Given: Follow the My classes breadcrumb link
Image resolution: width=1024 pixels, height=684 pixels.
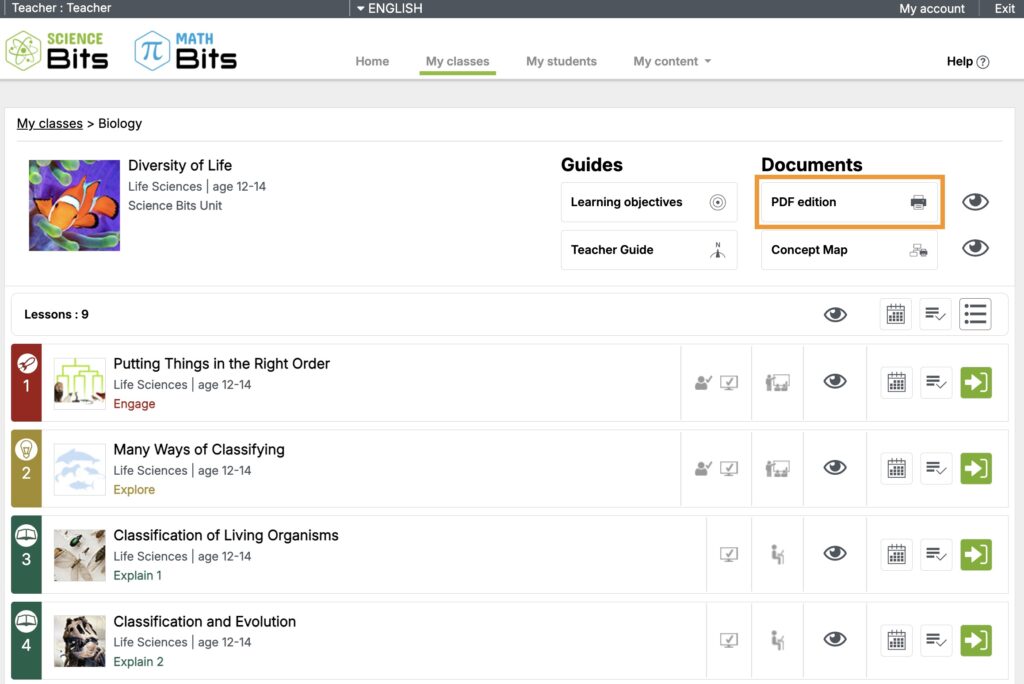Looking at the screenshot, I should tap(49, 123).
